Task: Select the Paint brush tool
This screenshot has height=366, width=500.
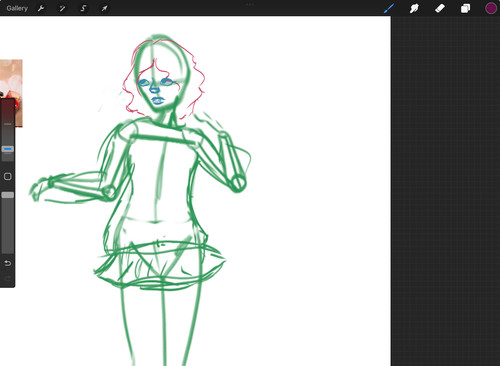Action: (389, 8)
